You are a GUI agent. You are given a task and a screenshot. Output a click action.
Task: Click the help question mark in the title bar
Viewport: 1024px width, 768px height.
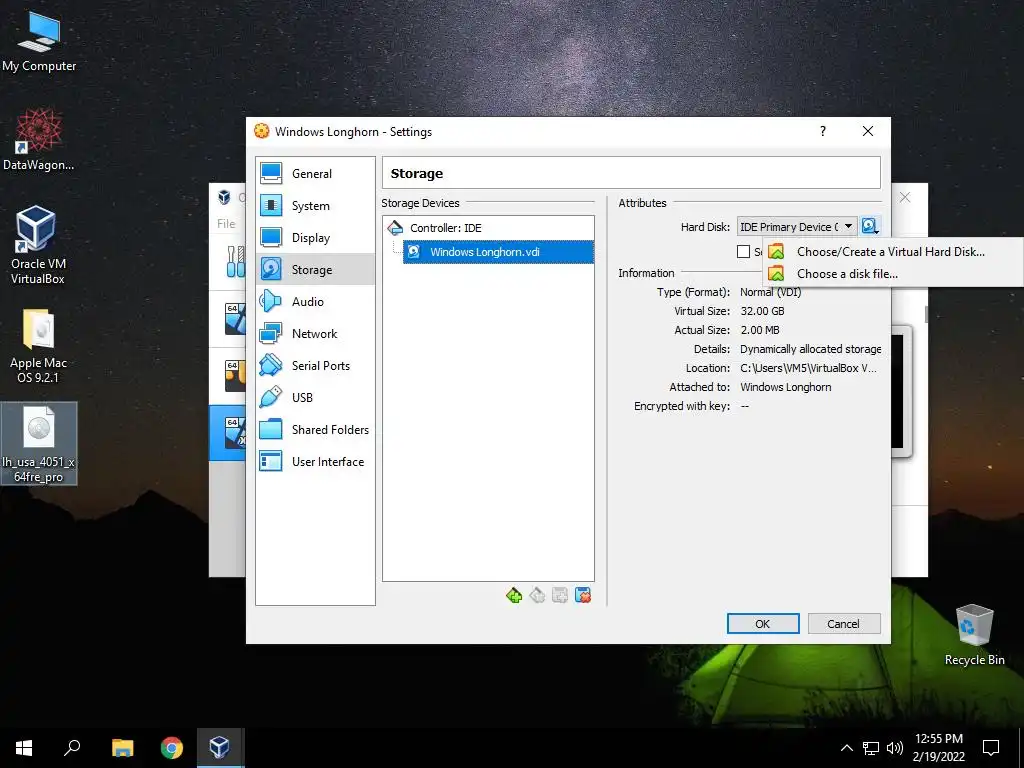[823, 131]
